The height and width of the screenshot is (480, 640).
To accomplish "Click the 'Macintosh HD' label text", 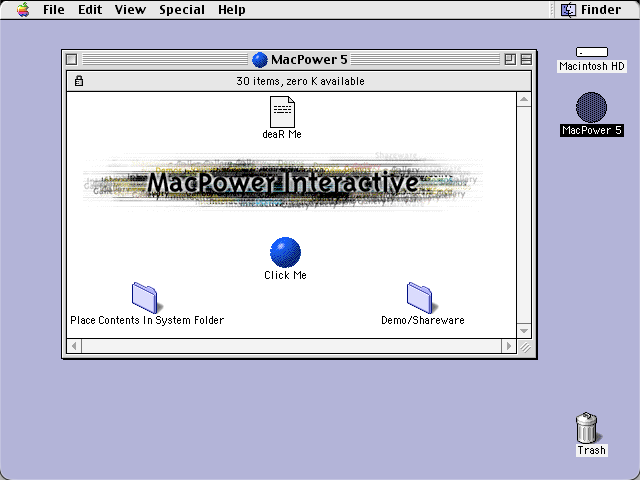I will pos(592,66).
